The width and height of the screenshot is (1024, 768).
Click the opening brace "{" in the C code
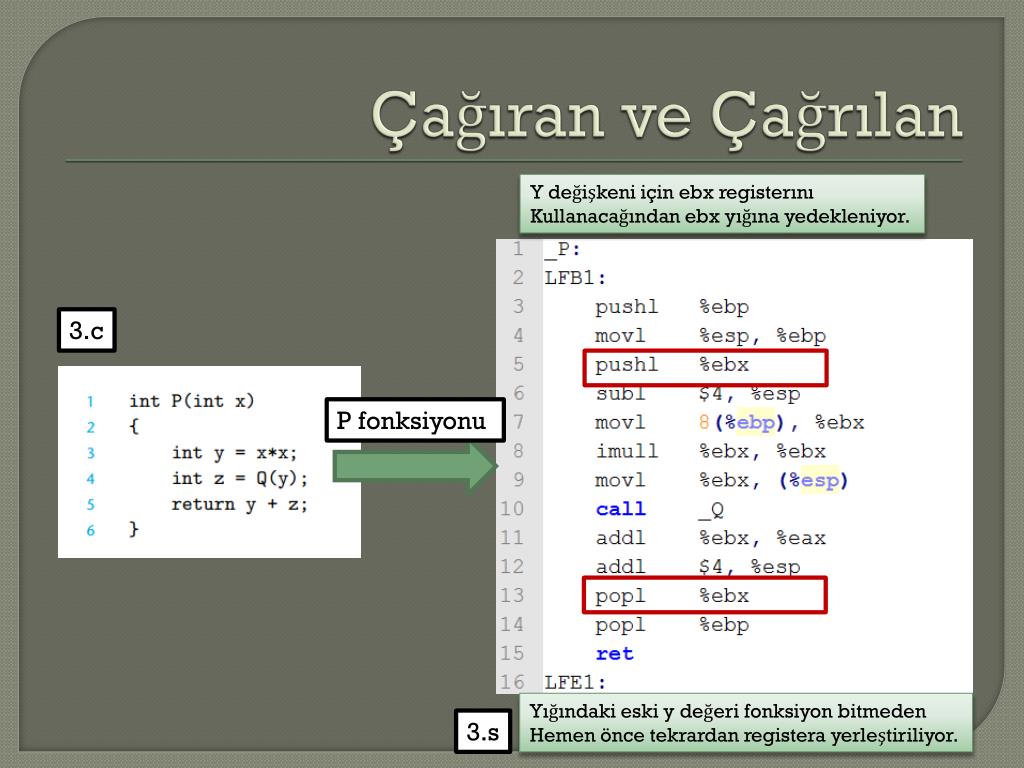pyautogui.click(x=134, y=426)
